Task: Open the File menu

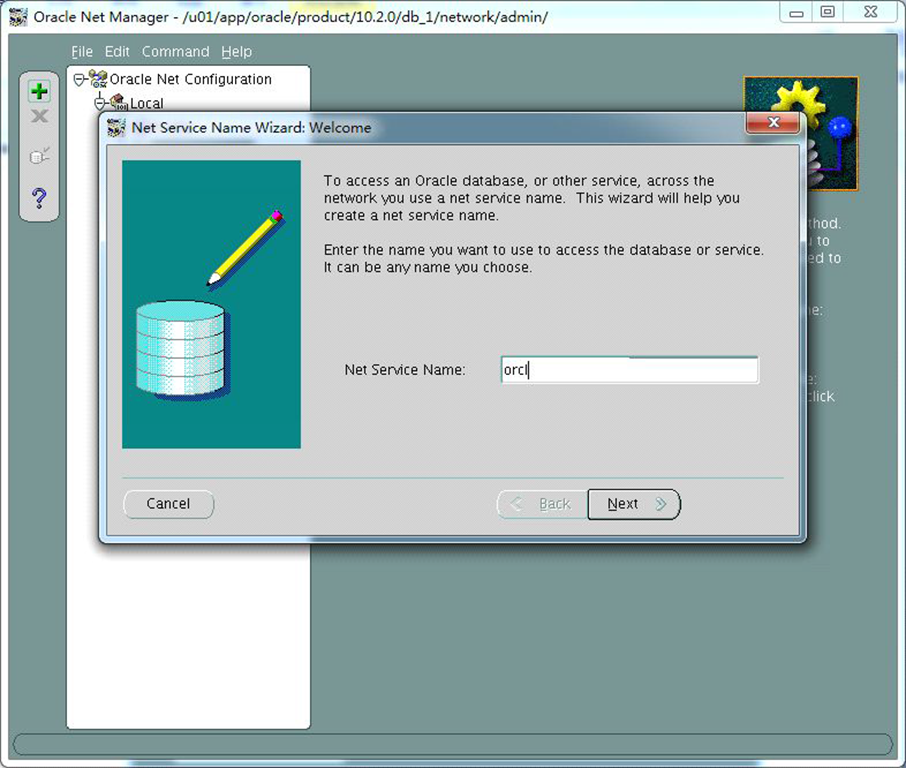Action: pyautogui.click(x=82, y=51)
